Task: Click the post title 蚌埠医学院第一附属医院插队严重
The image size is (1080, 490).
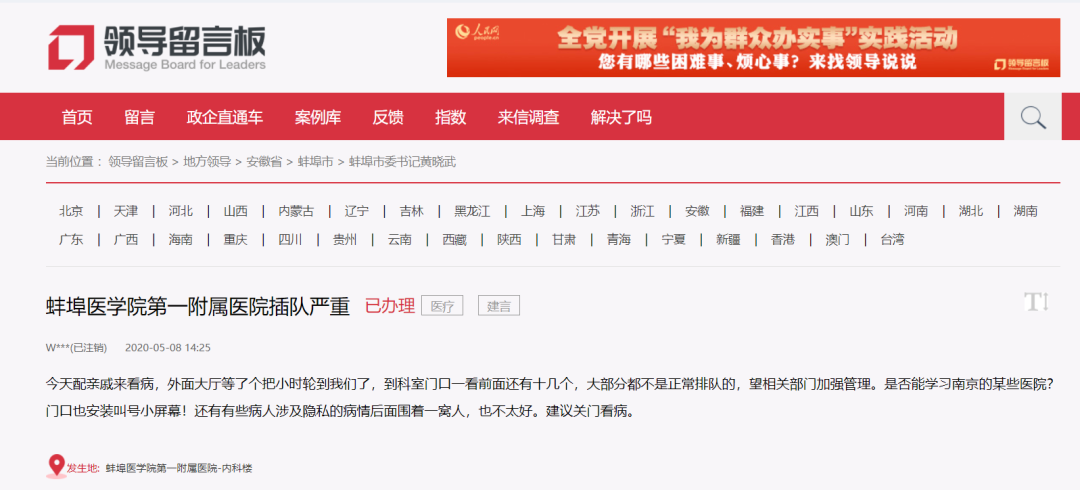Action: point(198,306)
